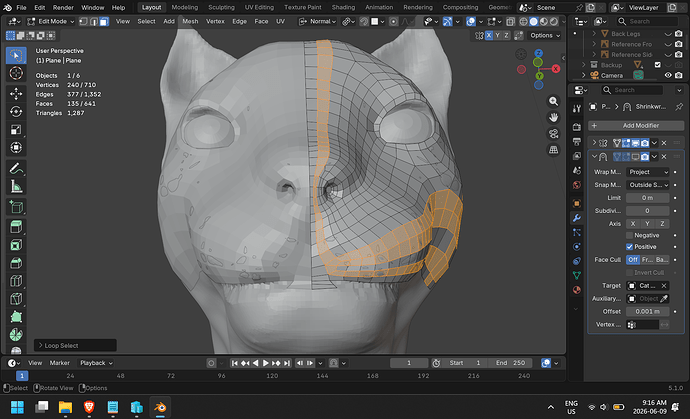Expand the Loop Select operator panel

coord(75,345)
